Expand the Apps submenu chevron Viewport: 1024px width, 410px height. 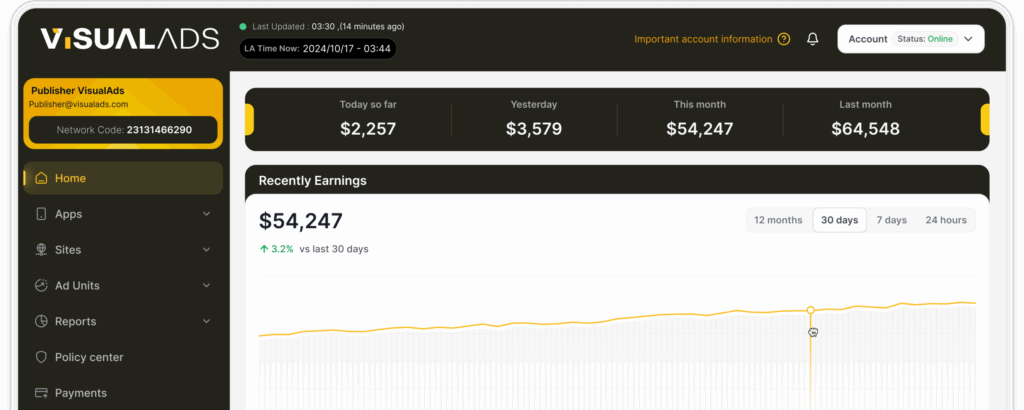[206, 214]
